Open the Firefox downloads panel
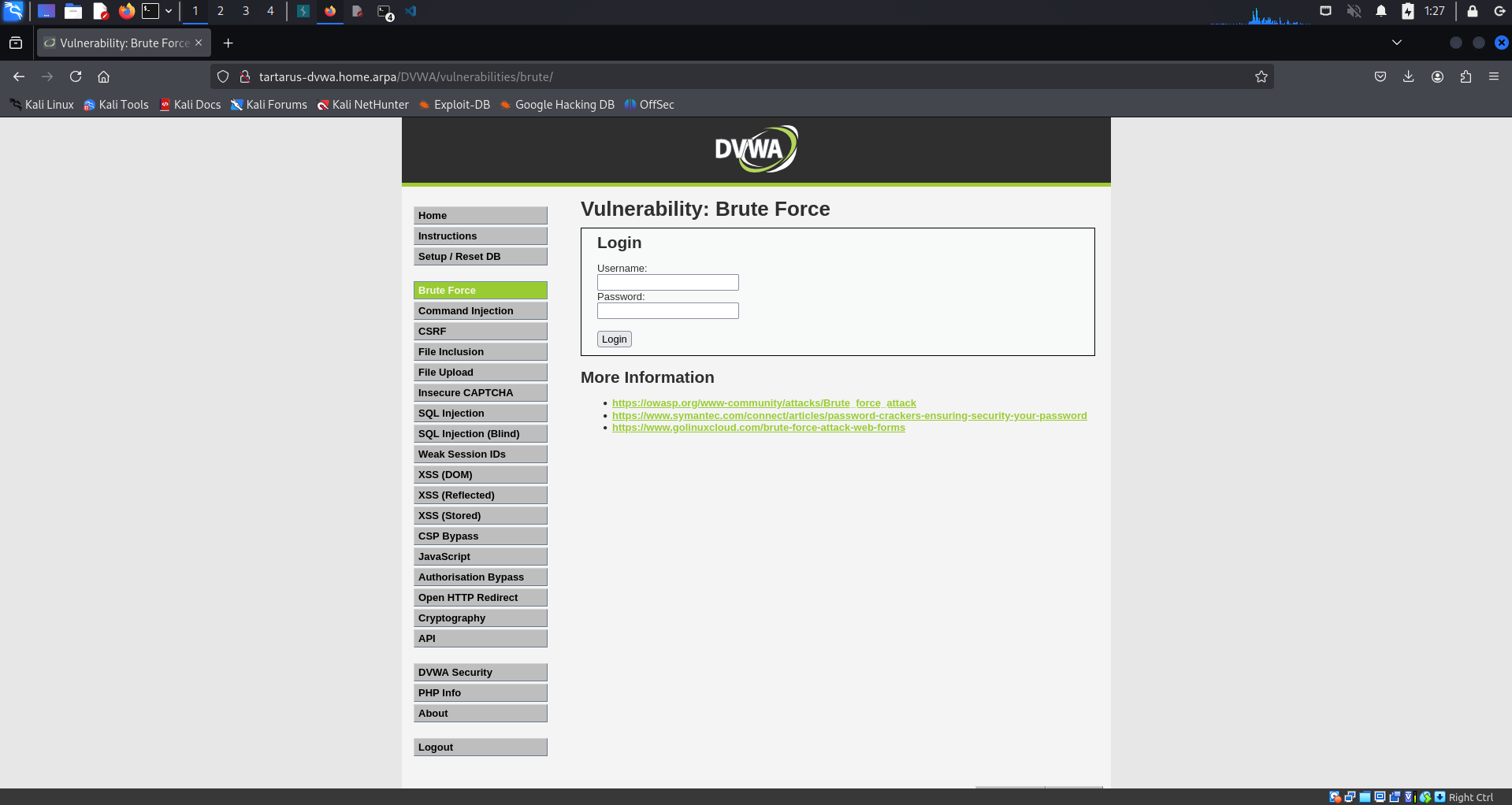This screenshot has height=805, width=1512. pos(1408,76)
